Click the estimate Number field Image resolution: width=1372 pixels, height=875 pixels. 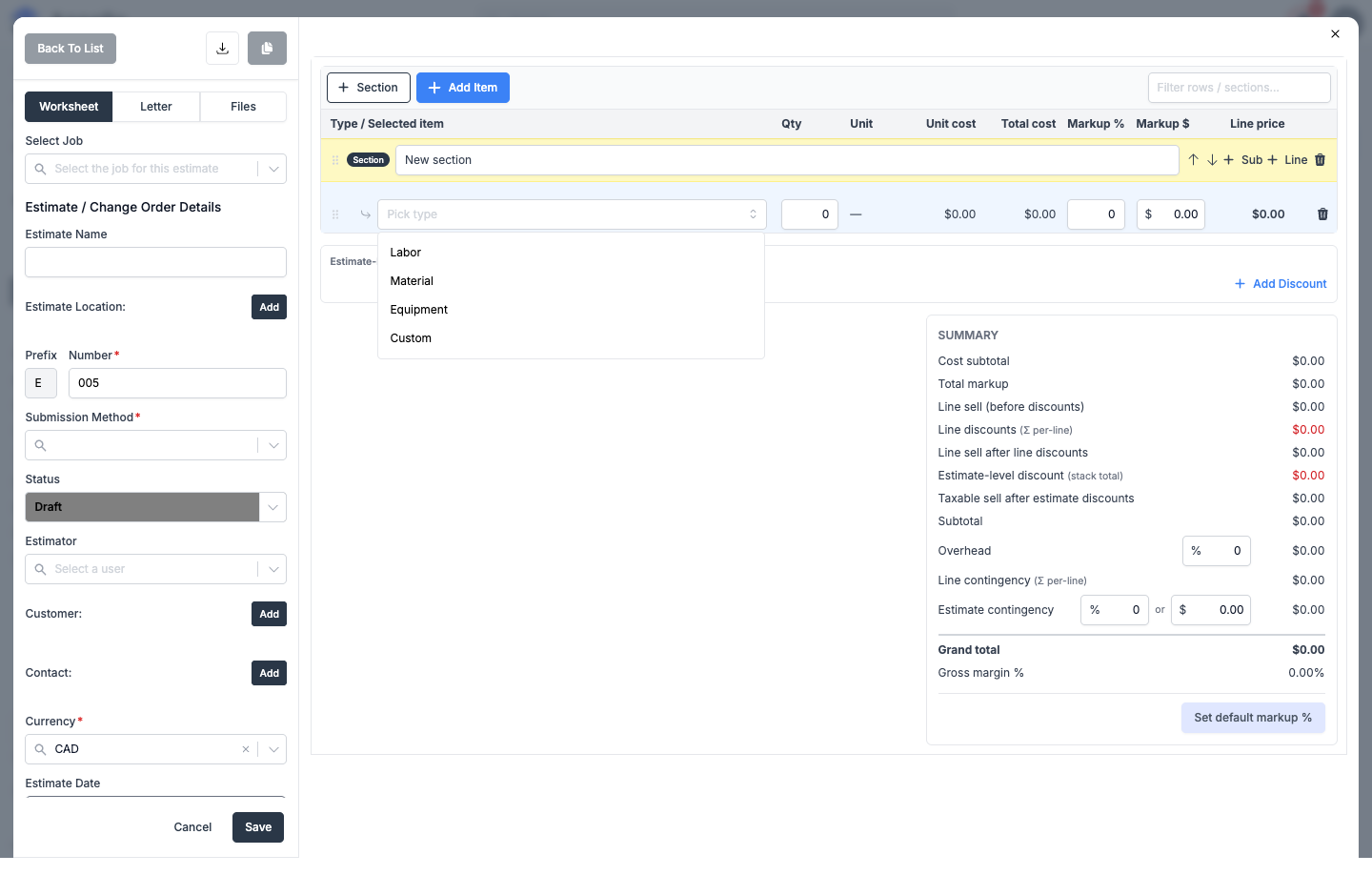click(177, 383)
